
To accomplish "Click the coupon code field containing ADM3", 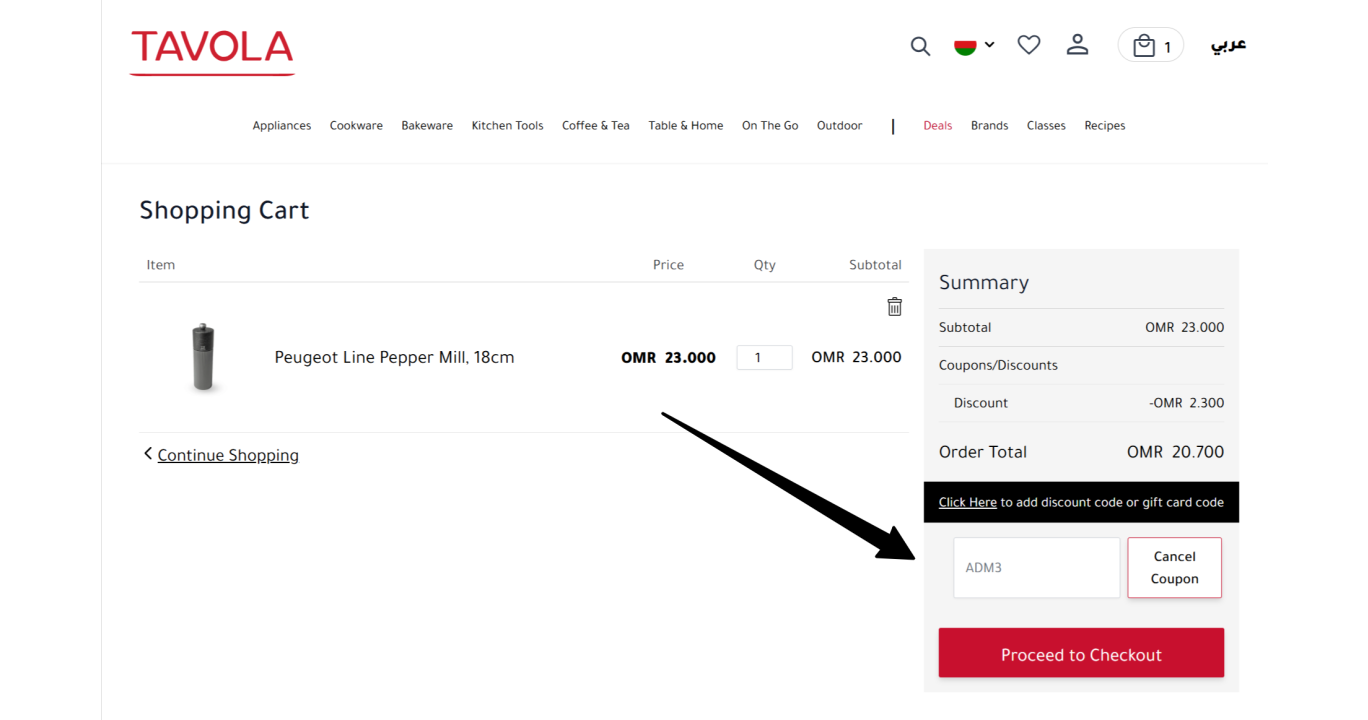I will coord(1037,568).
